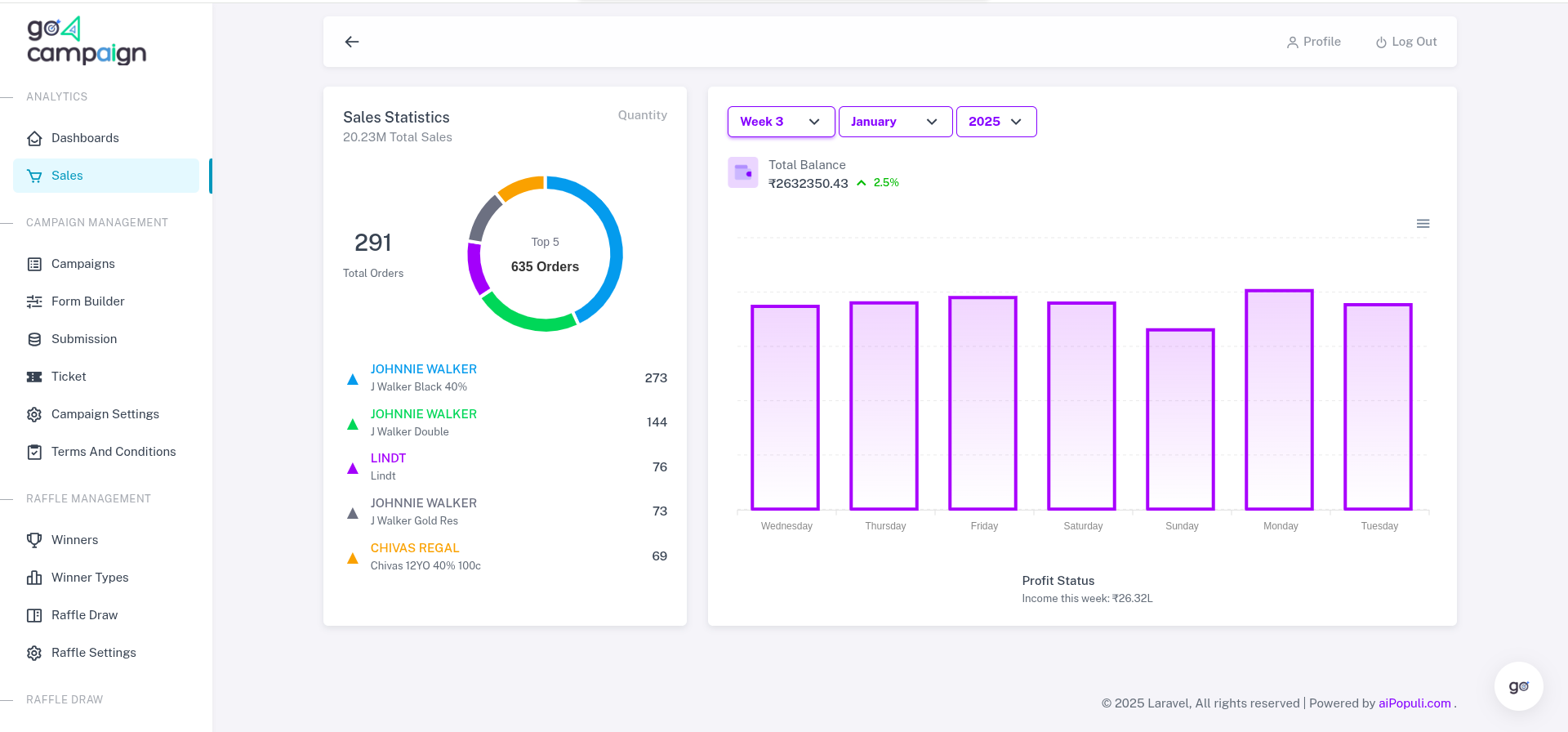Image resolution: width=1568 pixels, height=732 pixels.
Task: Click the back arrow in header
Action: pyautogui.click(x=352, y=42)
